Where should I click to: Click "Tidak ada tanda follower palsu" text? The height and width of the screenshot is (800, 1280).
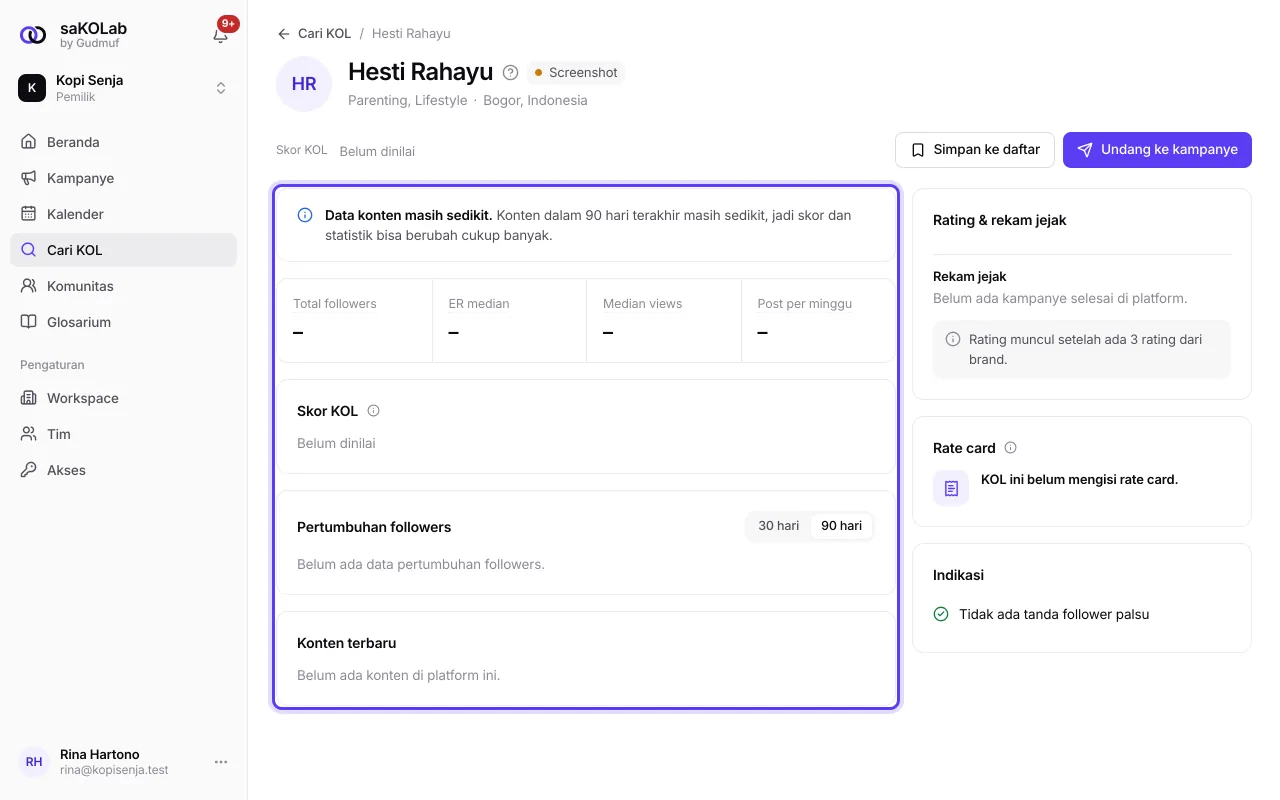coord(1054,614)
